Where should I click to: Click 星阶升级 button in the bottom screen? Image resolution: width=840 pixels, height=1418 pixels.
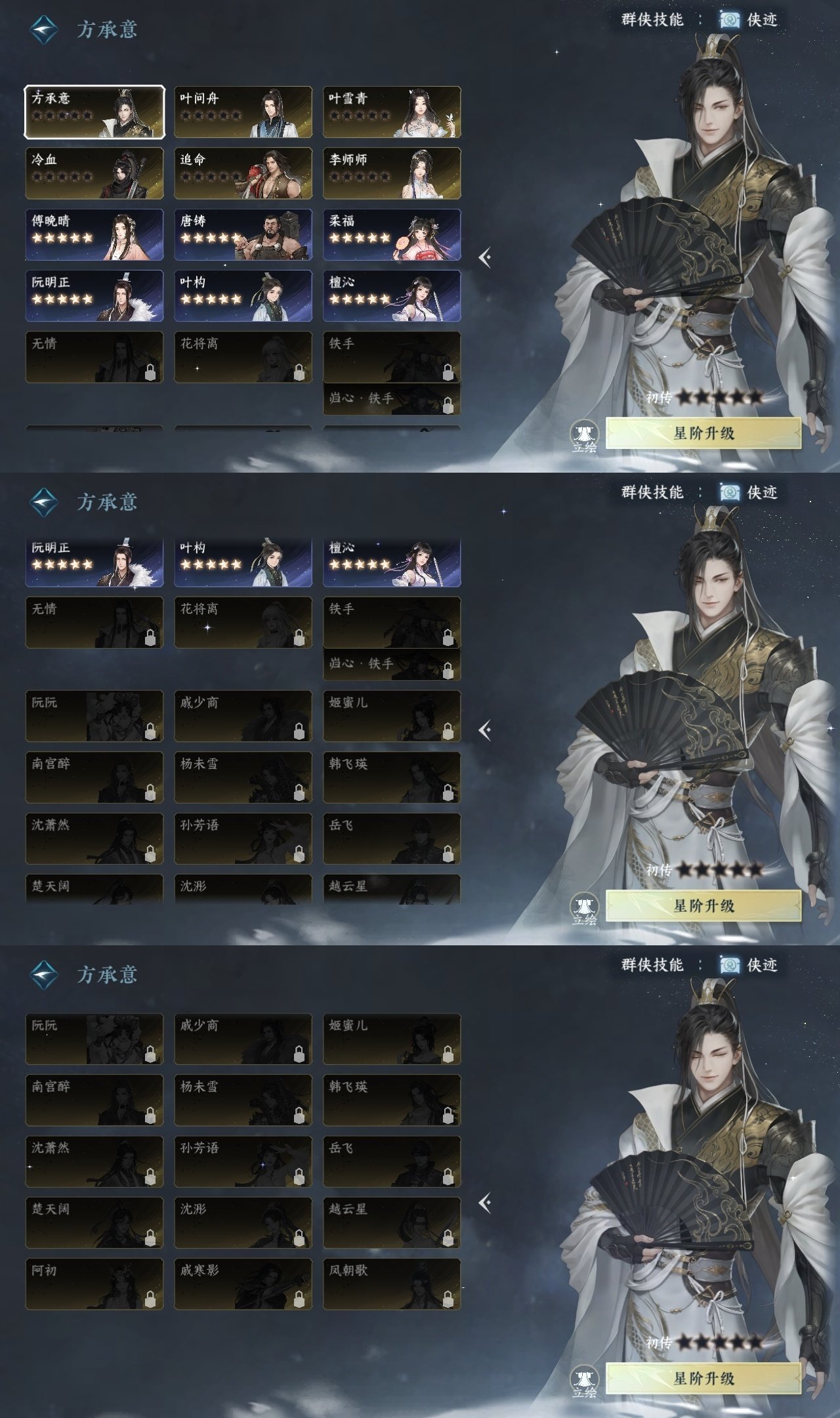pos(703,1379)
